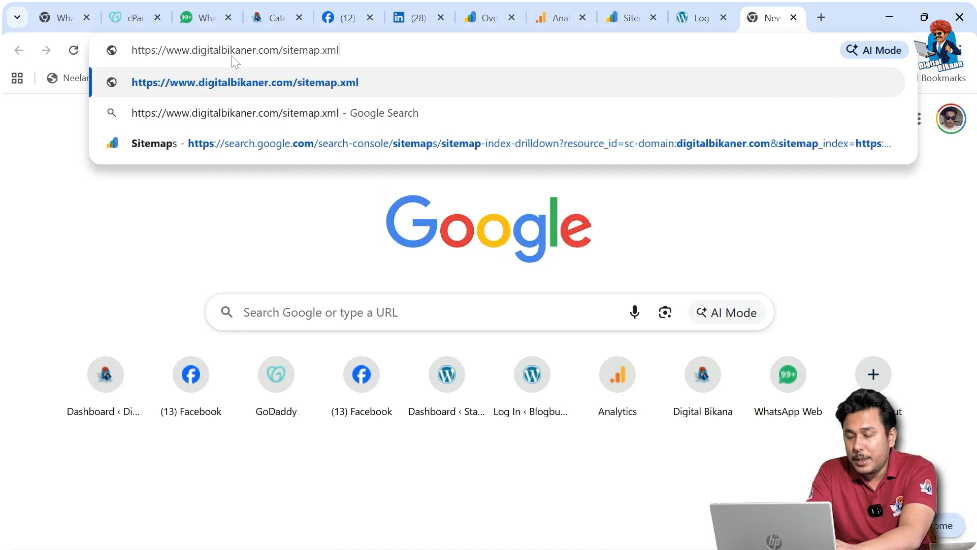Open the apps grid in bookmarks bar
This screenshot has height=550, width=977.
tap(17, 78)
